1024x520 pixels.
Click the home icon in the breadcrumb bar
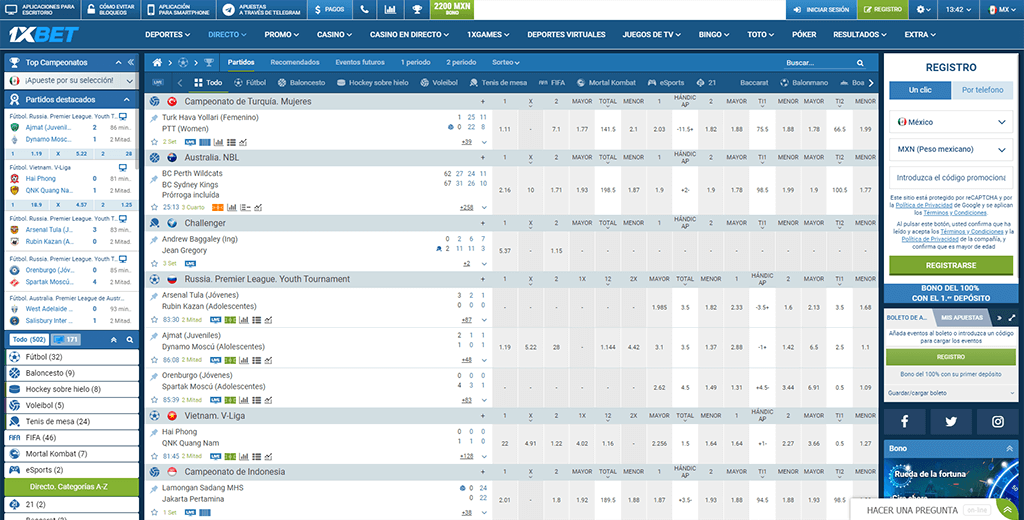point(157,62)
